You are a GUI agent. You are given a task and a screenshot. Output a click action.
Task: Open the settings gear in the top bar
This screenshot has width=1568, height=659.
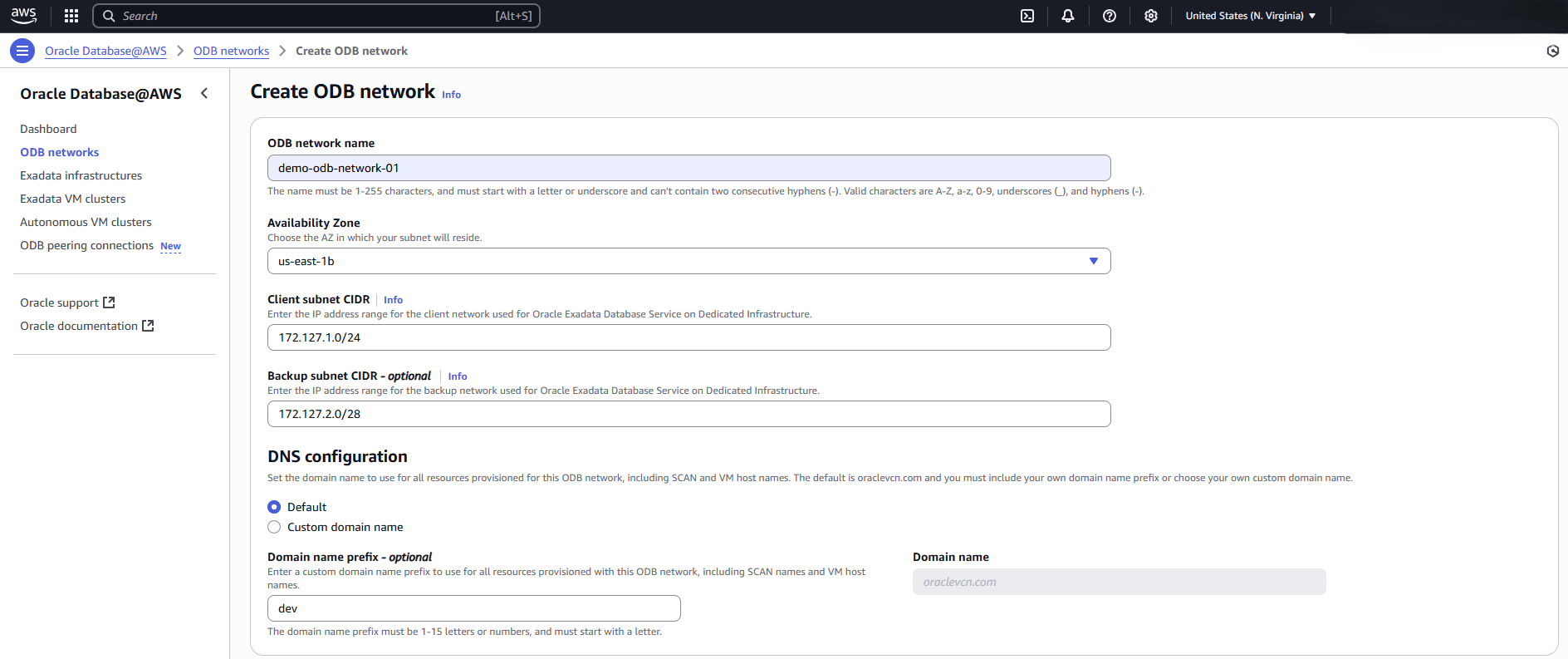[1151, 16]
